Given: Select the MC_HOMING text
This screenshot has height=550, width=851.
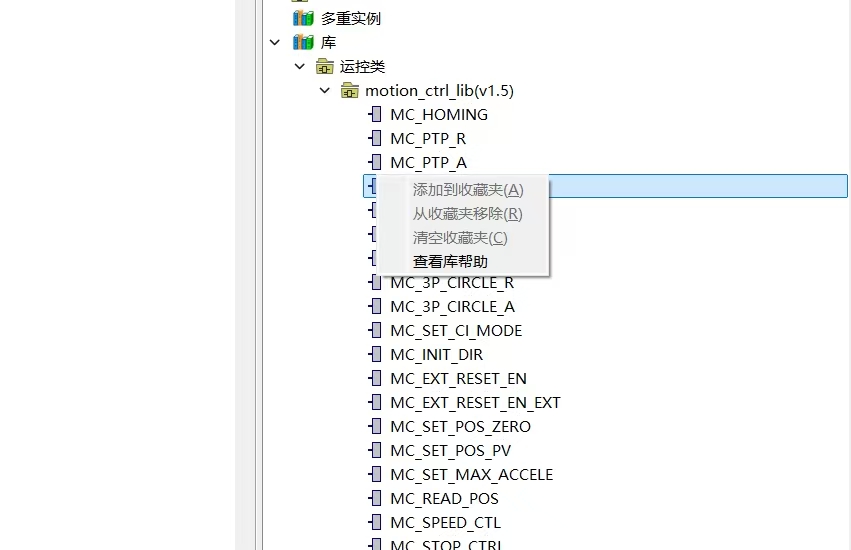Looking at the screenshot, I should click(439, 115).
